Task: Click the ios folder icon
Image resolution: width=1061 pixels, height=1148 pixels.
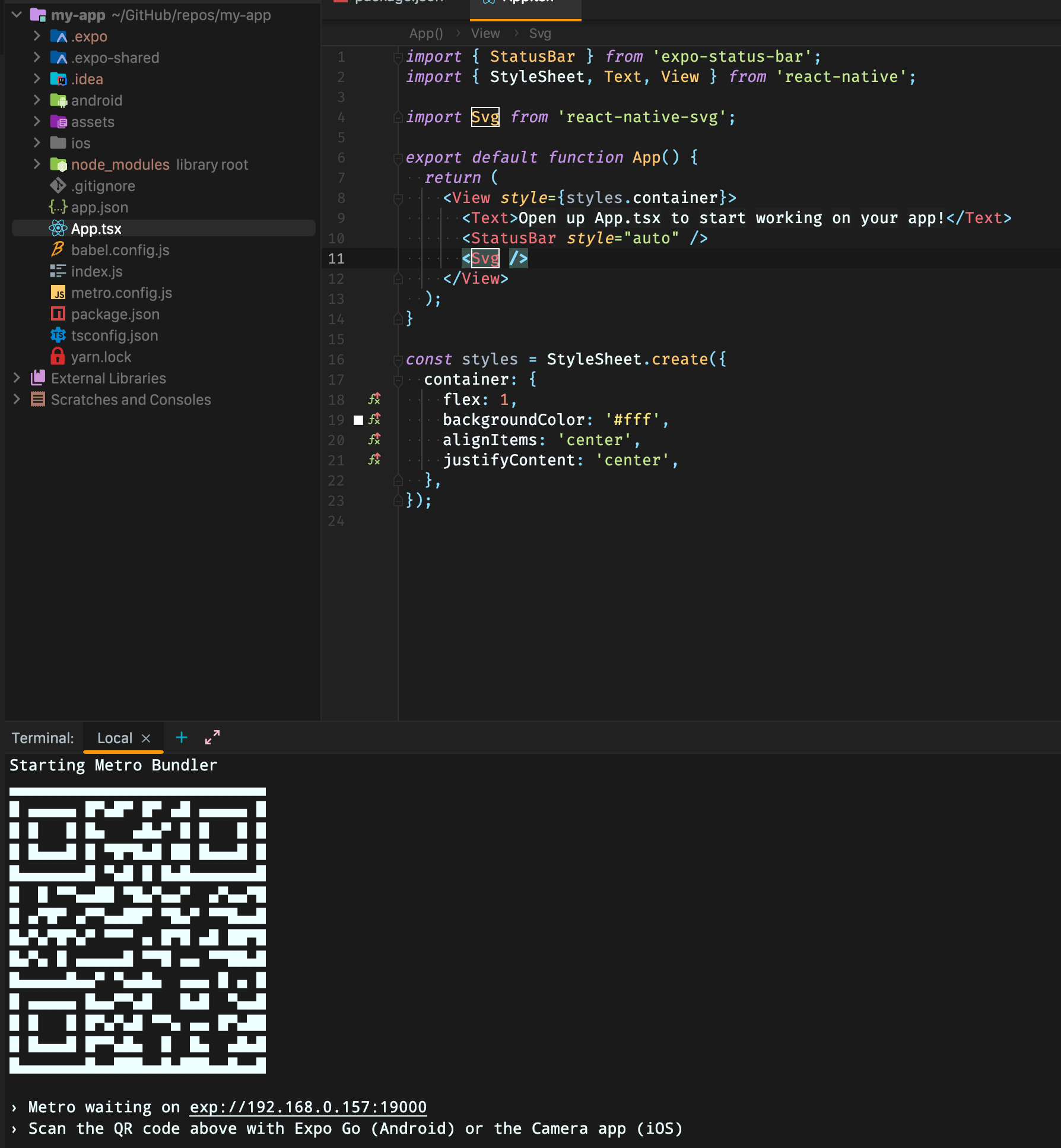Action: [58, 143]
